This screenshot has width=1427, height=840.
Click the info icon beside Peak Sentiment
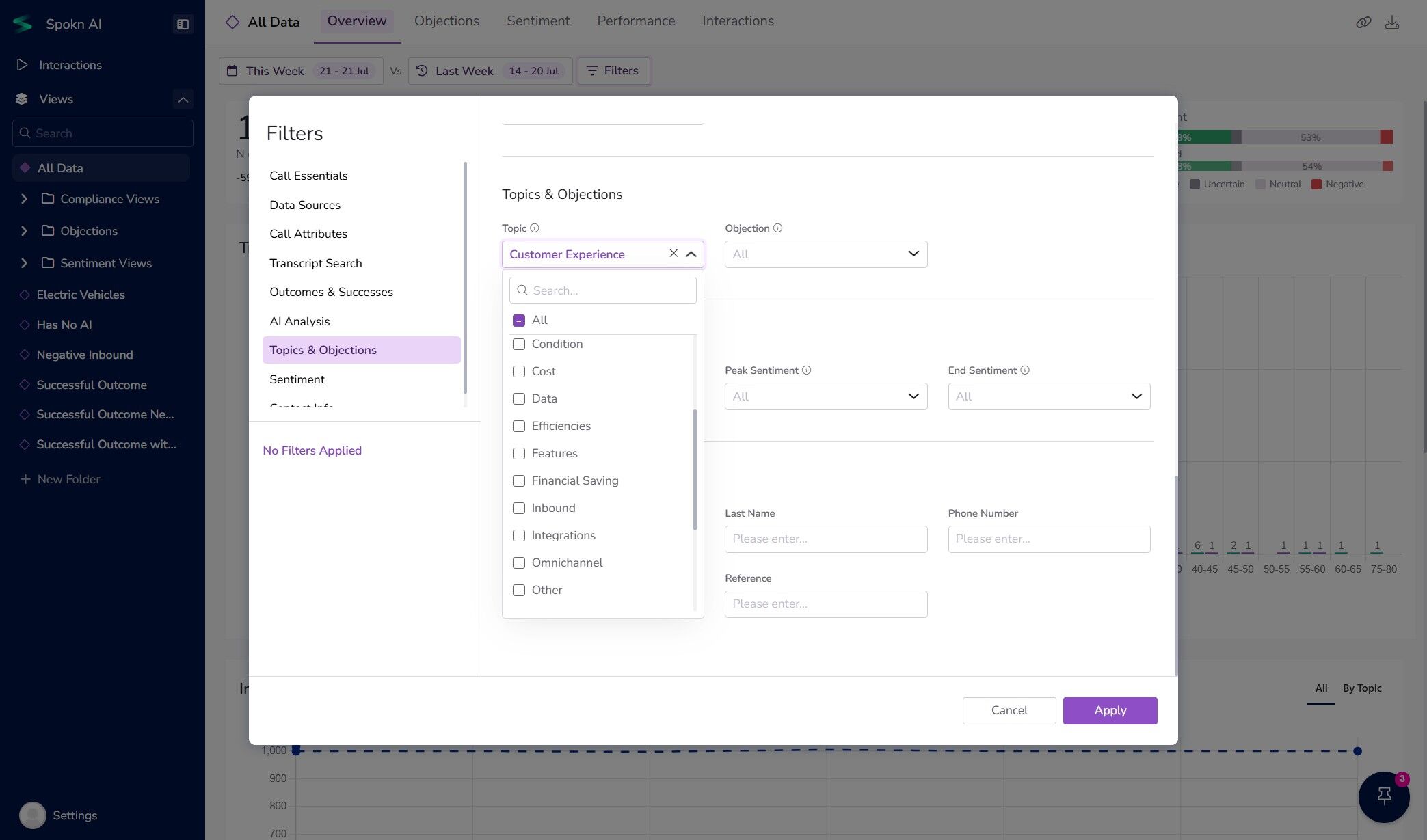coord(806,370)
